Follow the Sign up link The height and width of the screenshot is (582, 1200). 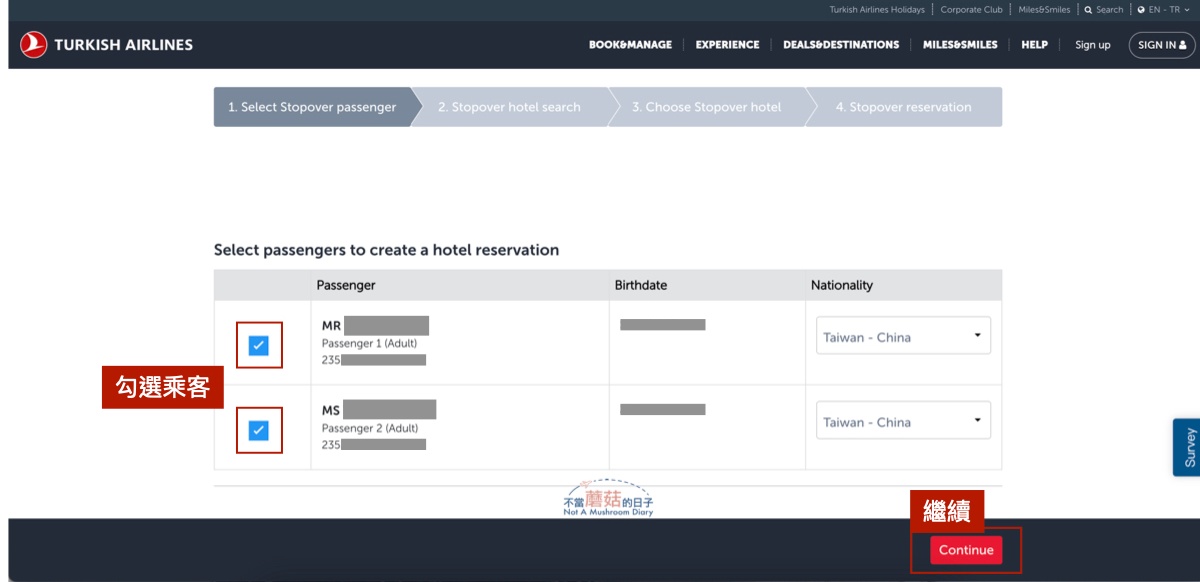click(x=1092, y=45)
